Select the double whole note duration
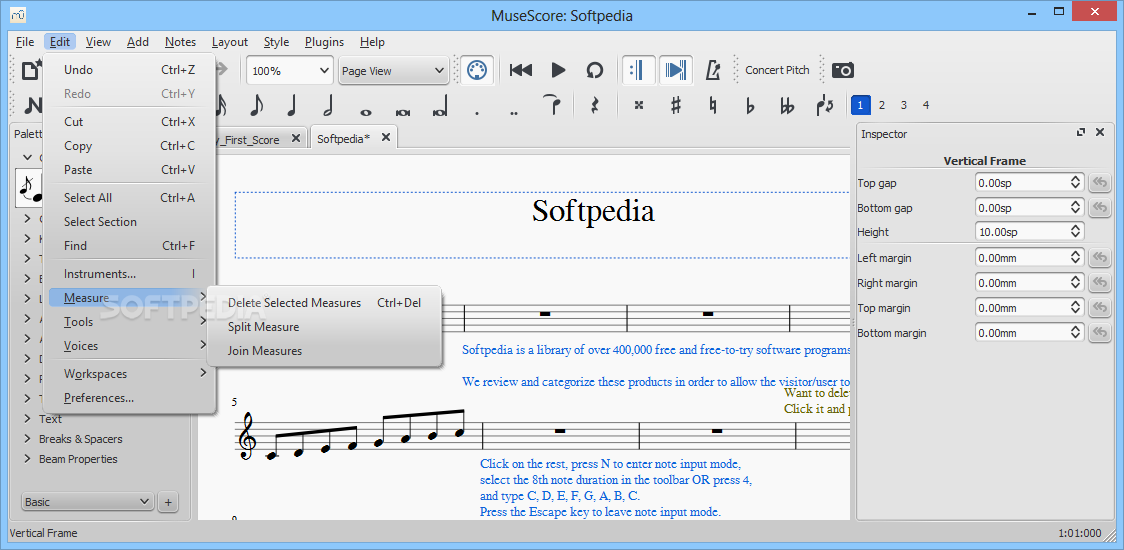Image resolution: width=1124 pixels, height=550 pixels. click(x=402, y=112)
